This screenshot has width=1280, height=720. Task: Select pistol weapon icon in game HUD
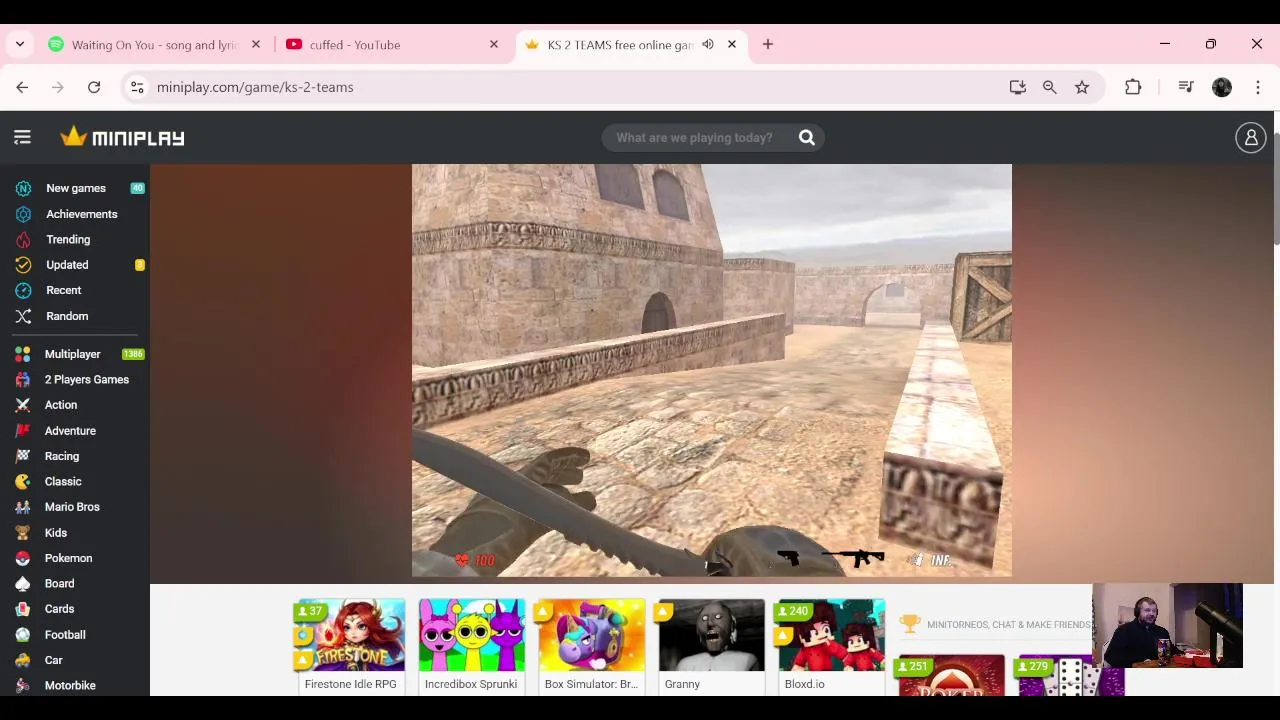(788, 558)
